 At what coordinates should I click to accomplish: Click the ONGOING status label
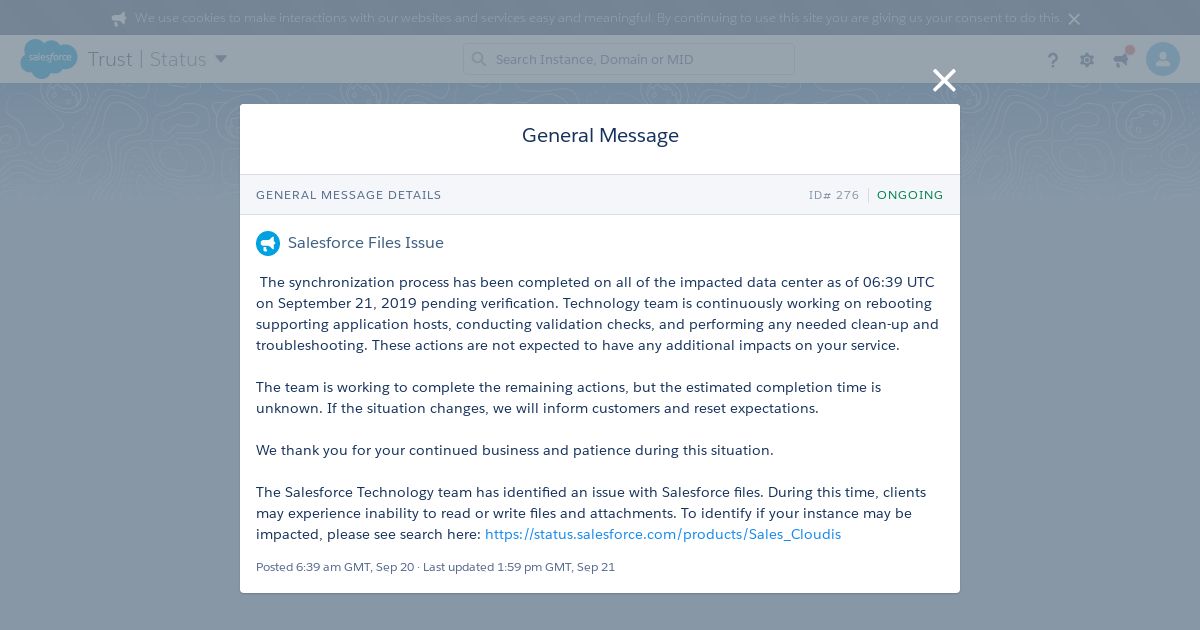pos(910,195)
